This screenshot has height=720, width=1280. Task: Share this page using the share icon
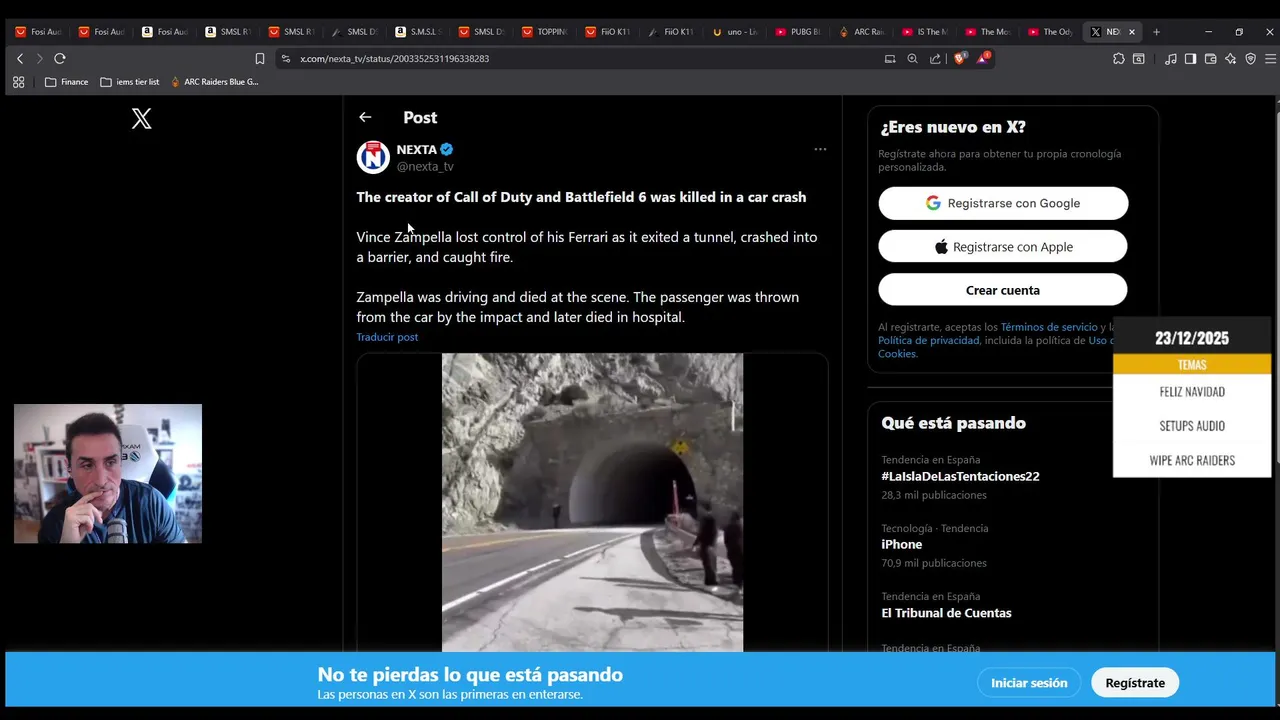(x=935, y=59)
